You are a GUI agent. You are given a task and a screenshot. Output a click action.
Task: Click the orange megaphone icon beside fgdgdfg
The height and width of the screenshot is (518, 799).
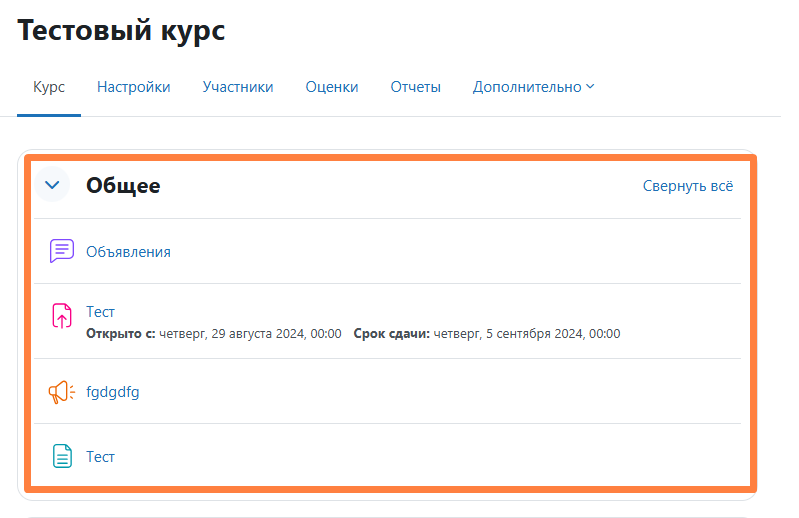pyautogui.click(x=62, y=392)
